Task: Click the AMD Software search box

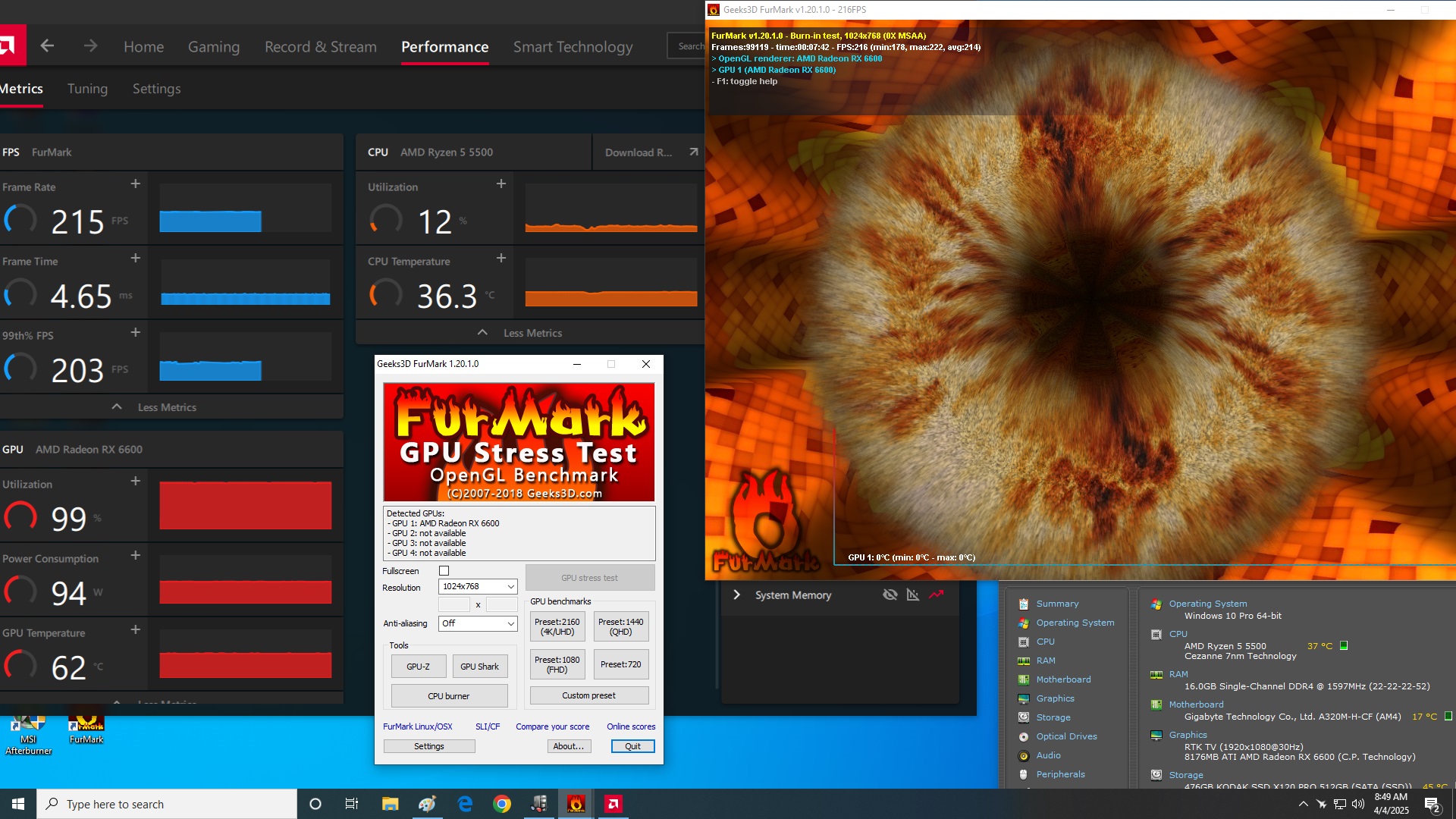Action: 686,45
